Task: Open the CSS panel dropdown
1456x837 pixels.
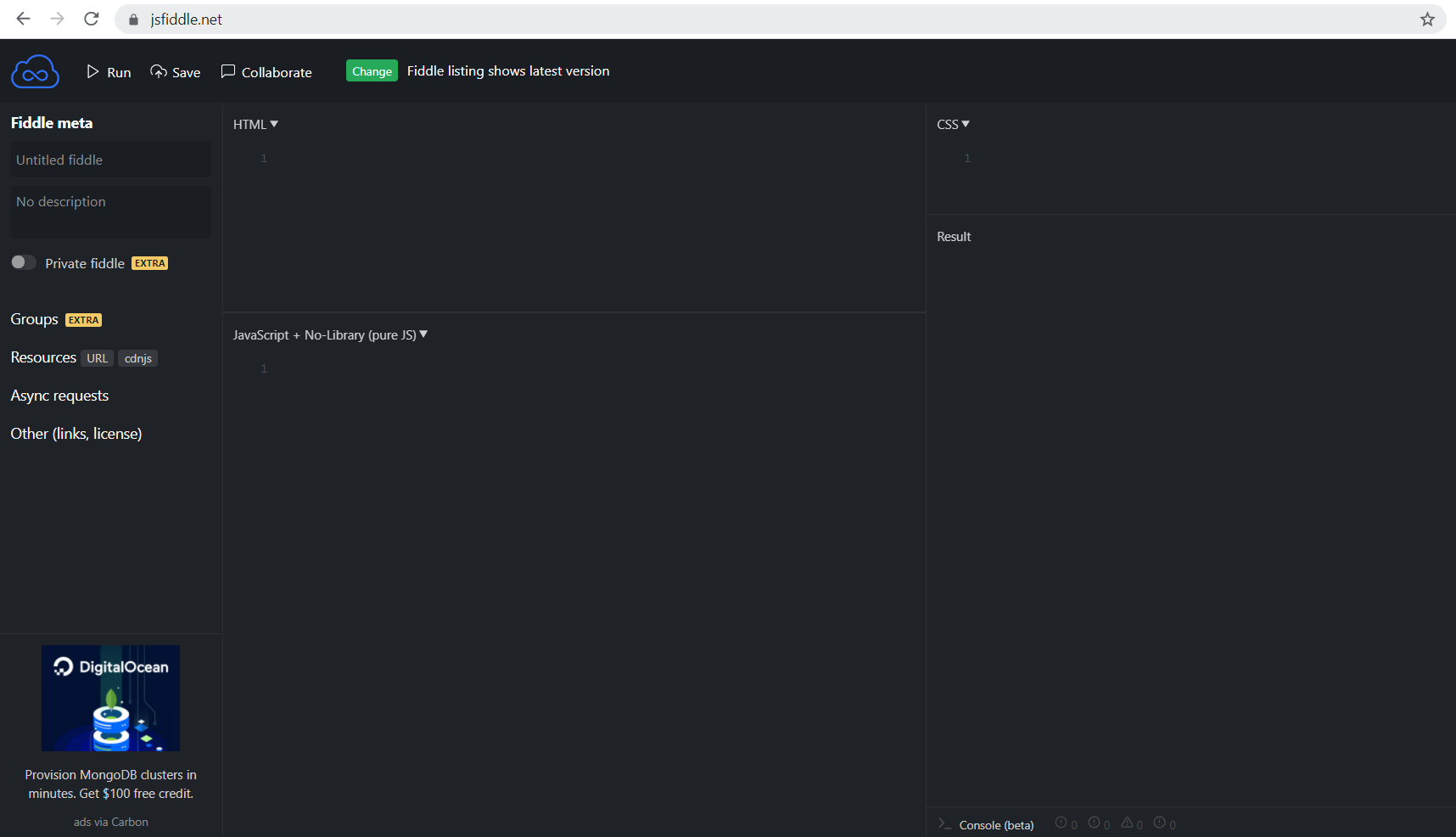Action: pyautogui.click(x=953, y=124)
